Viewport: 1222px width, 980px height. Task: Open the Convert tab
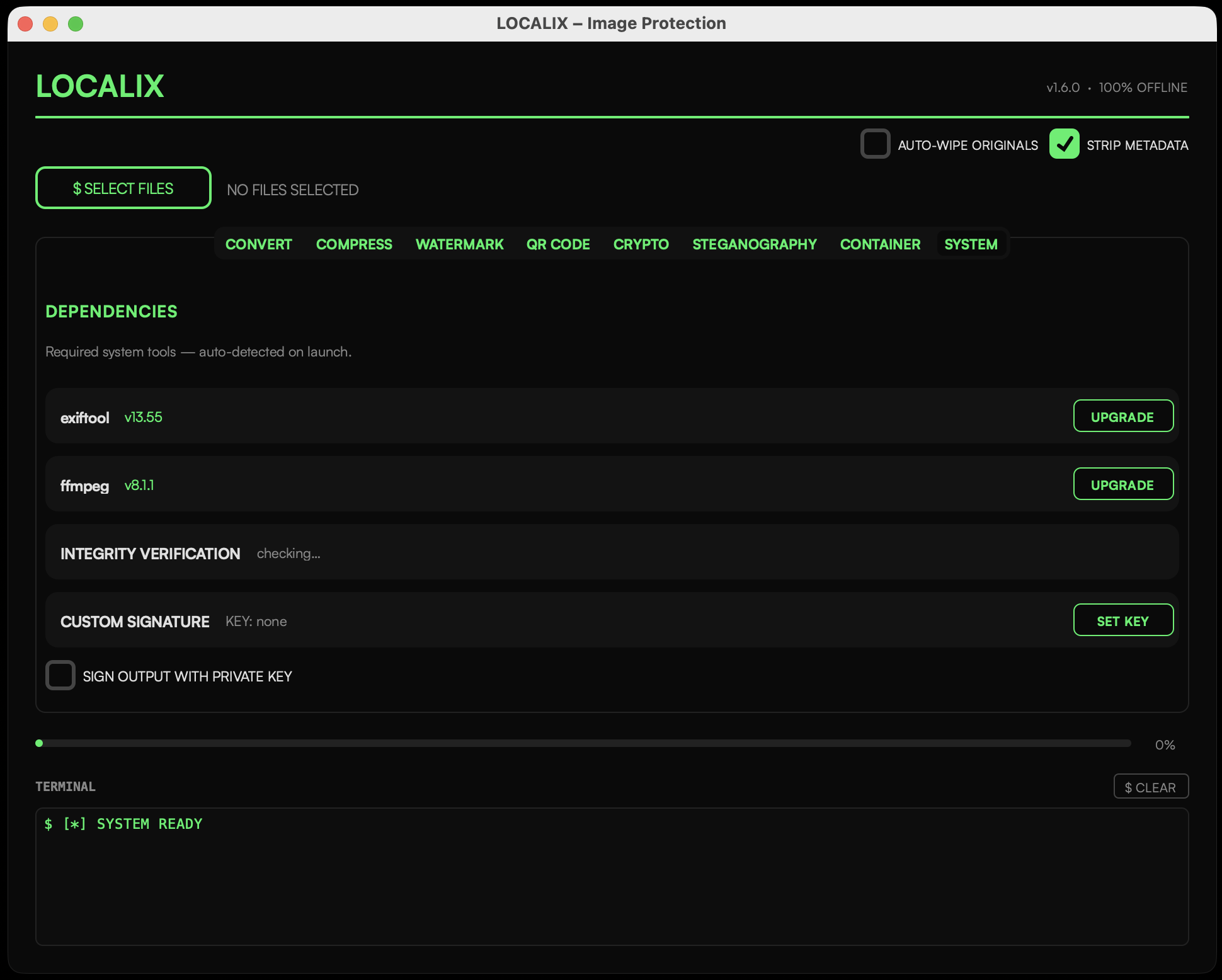258,244
